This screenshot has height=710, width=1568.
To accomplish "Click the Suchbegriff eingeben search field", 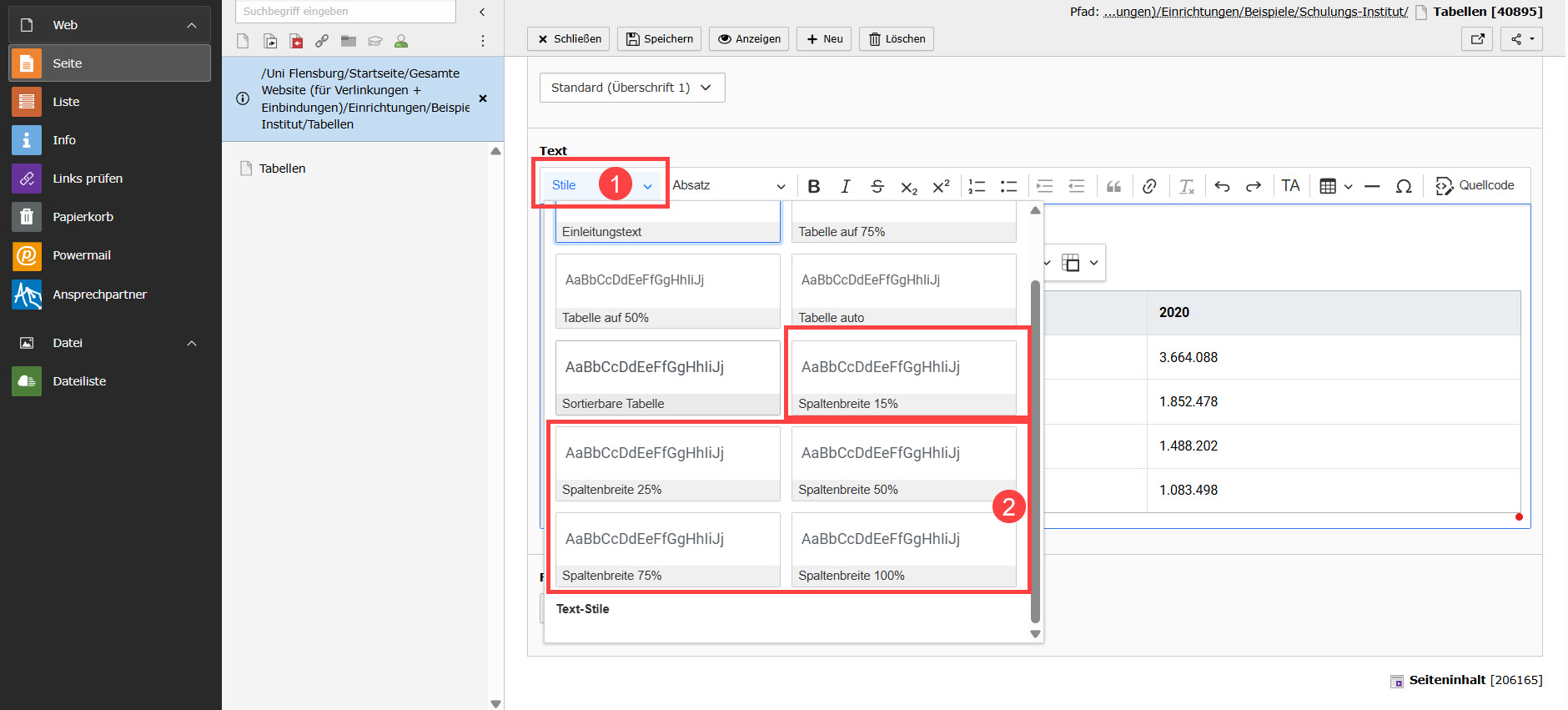I will (x=345, y=12).
